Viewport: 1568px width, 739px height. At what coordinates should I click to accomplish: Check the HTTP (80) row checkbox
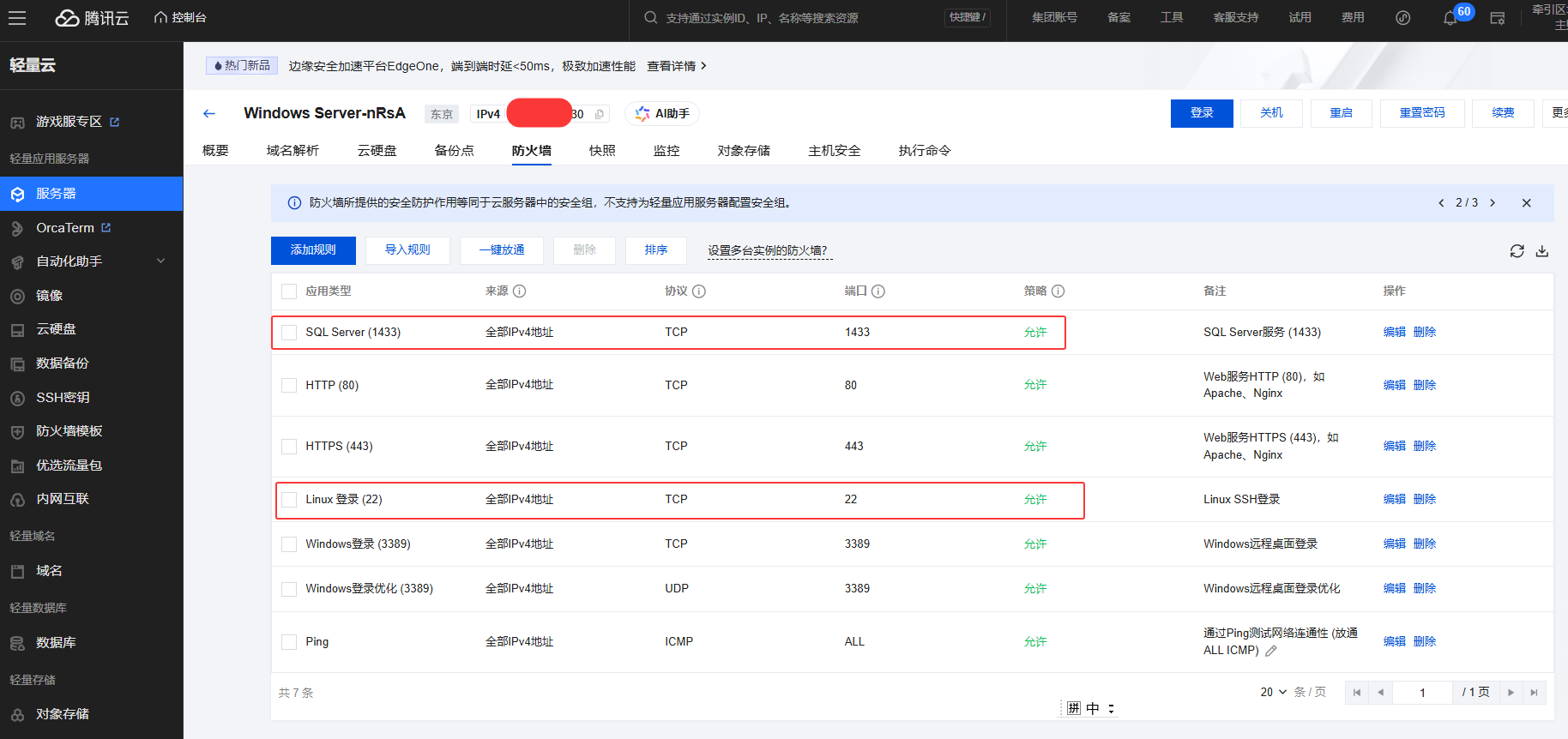point(289,386)
